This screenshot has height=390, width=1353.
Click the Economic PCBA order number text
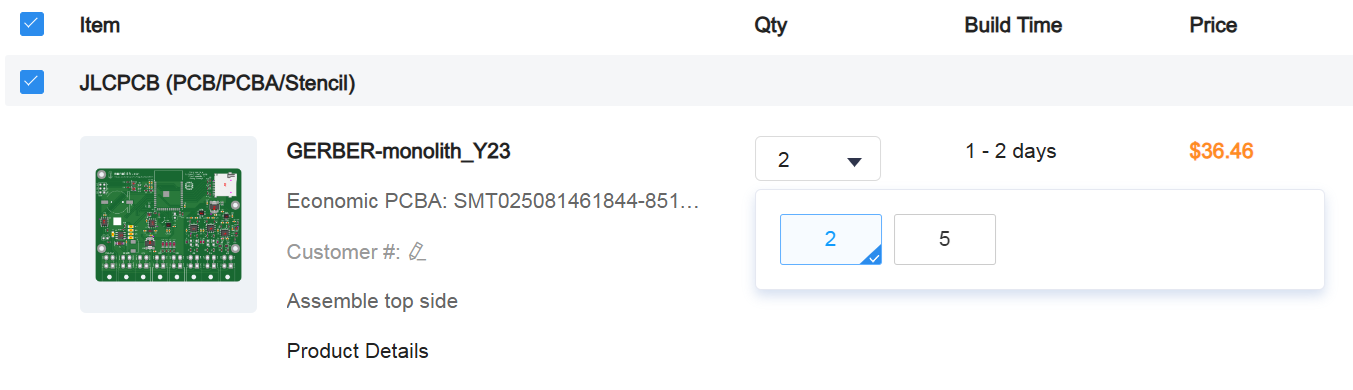click(492, 201)
